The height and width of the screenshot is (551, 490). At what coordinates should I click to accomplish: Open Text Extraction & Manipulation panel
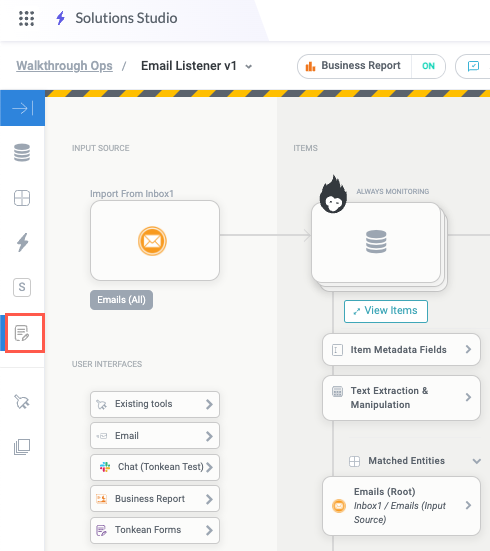(x=401, y=398)
